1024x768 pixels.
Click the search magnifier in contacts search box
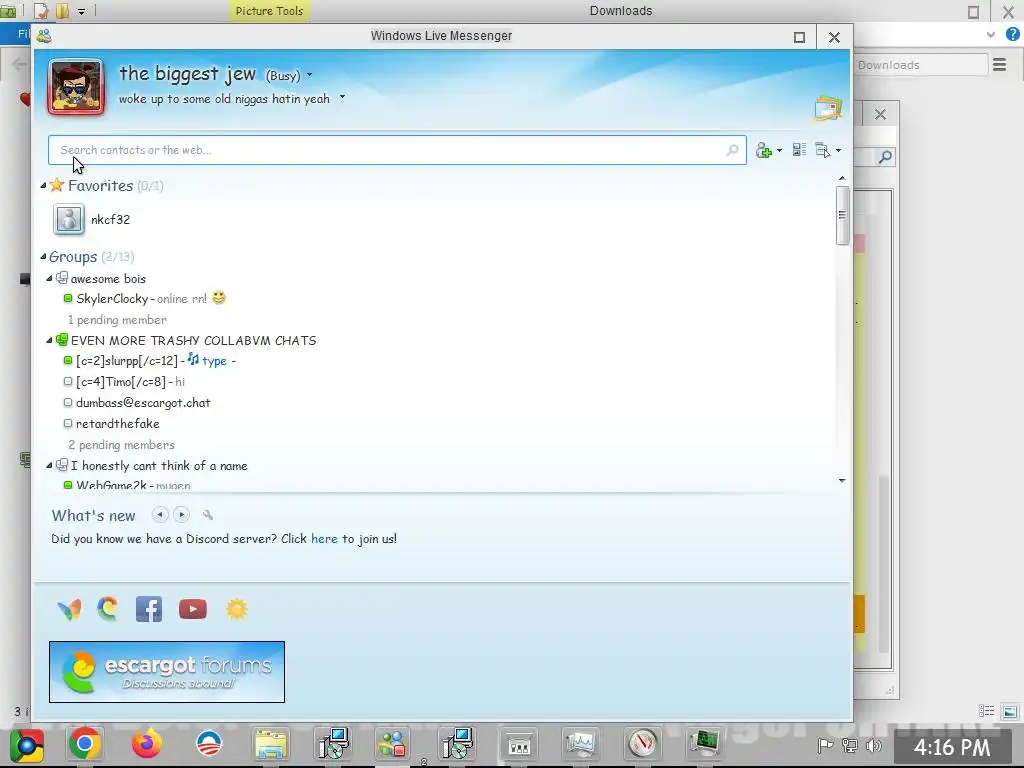tap(732, 150)
